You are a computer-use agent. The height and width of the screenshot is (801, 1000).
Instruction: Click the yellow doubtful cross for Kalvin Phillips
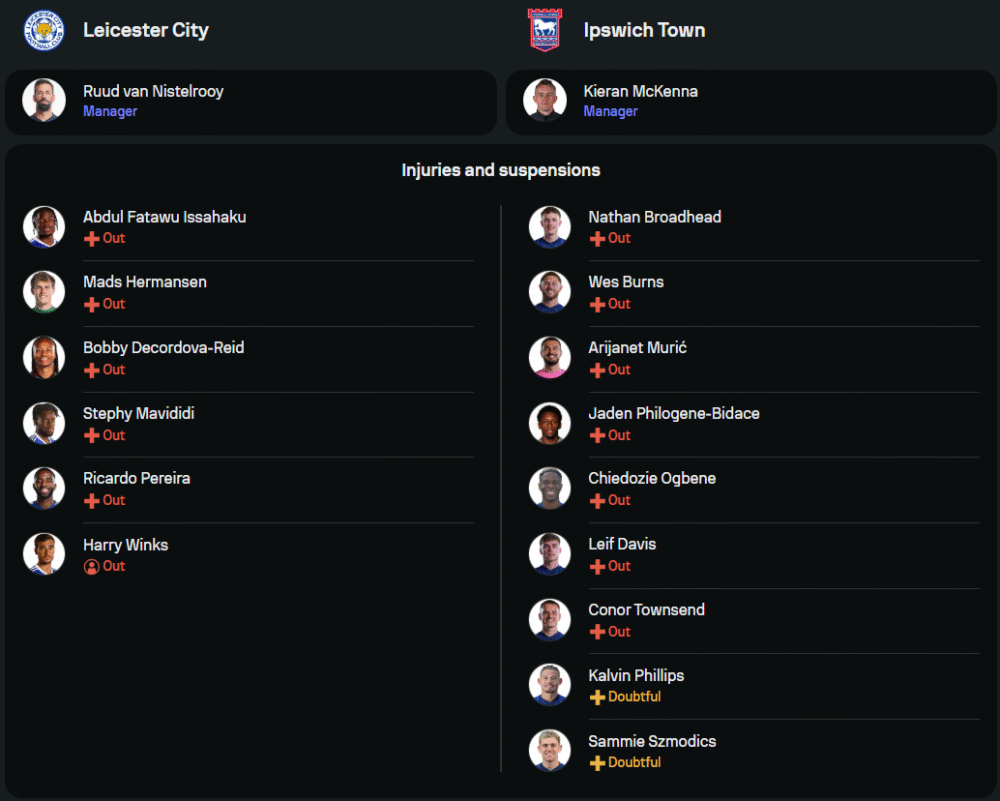point(597,697)
